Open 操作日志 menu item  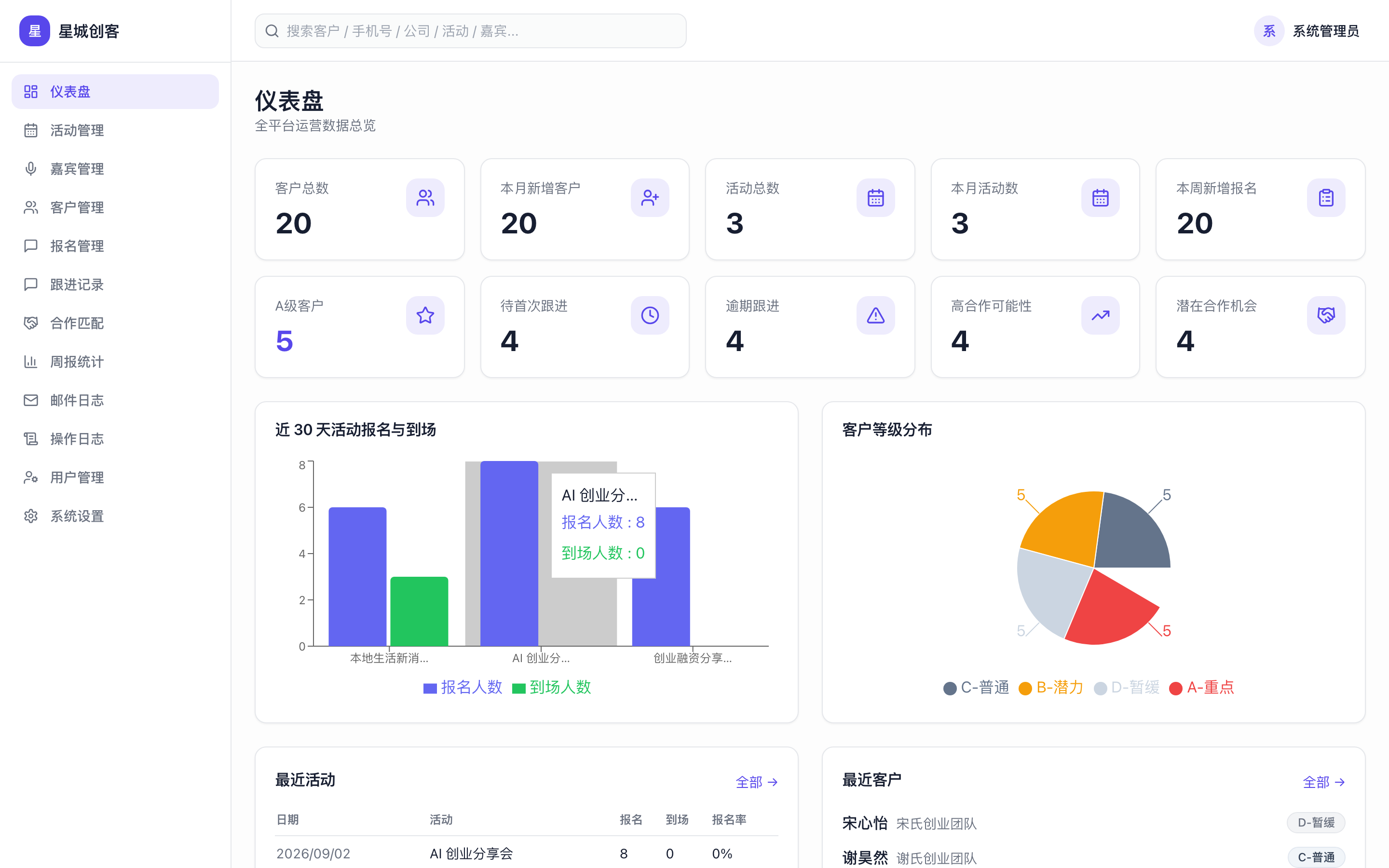(115, 439)
